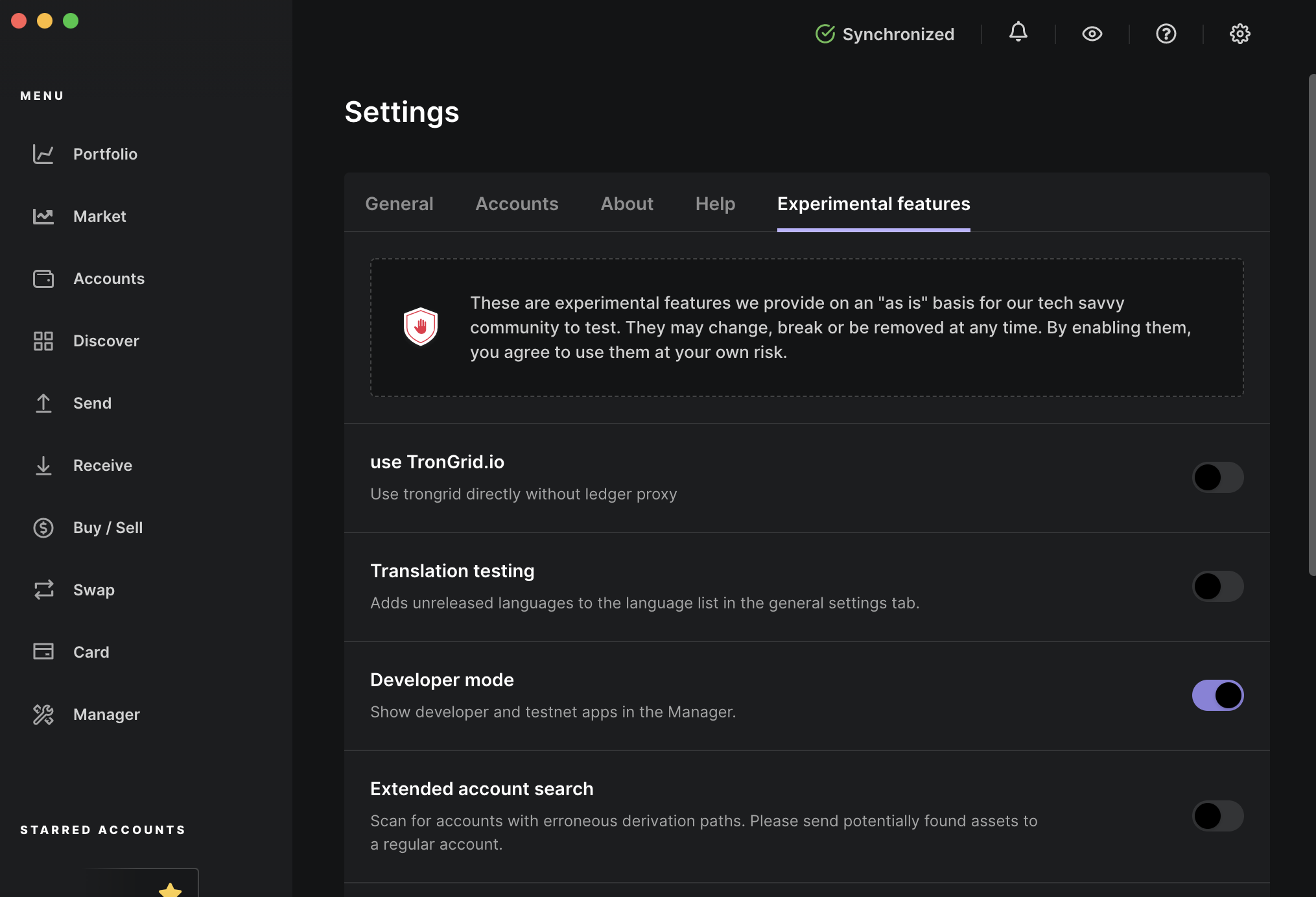Screen dimensions: 1316x897
Task: Toggle discreet mode with the eye icon
Action: click(x=1092, y=33)
